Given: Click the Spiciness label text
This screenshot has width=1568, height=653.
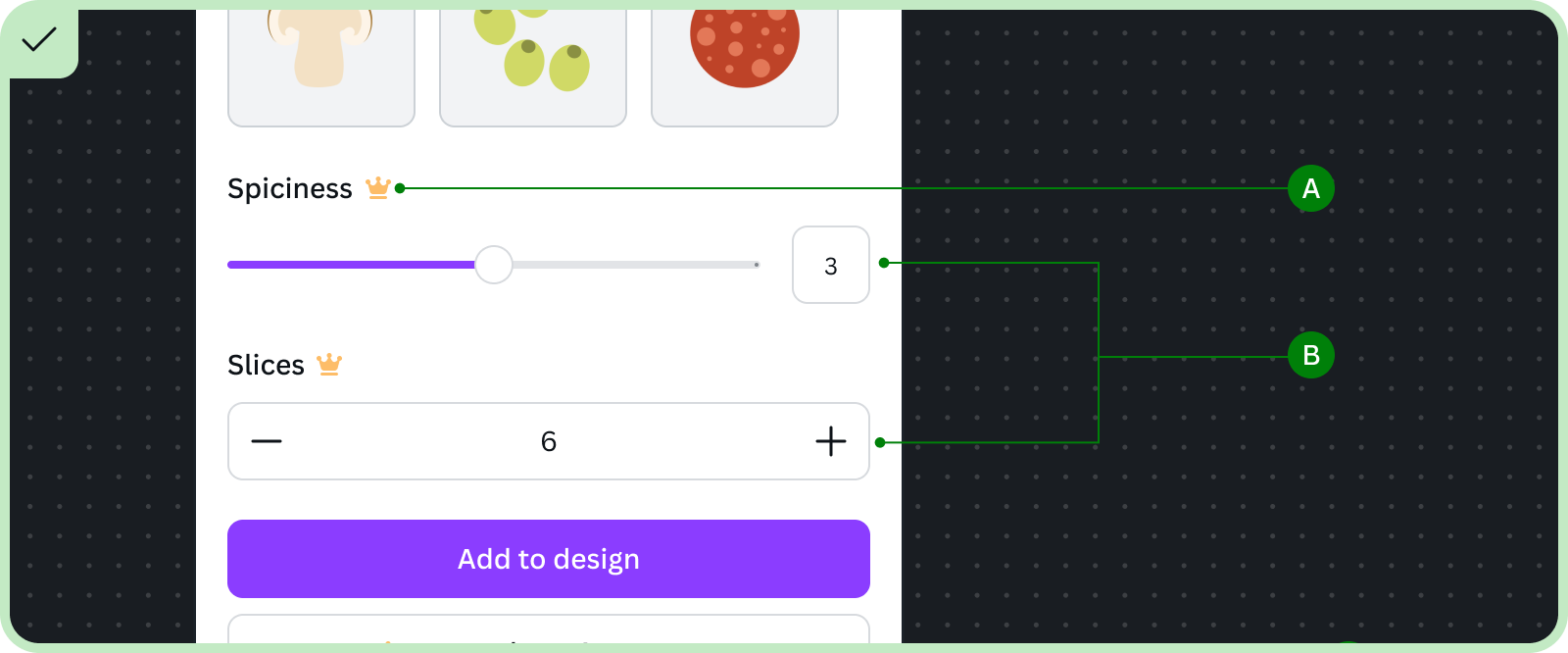Looking at the screenshot, I should point(290,188).
